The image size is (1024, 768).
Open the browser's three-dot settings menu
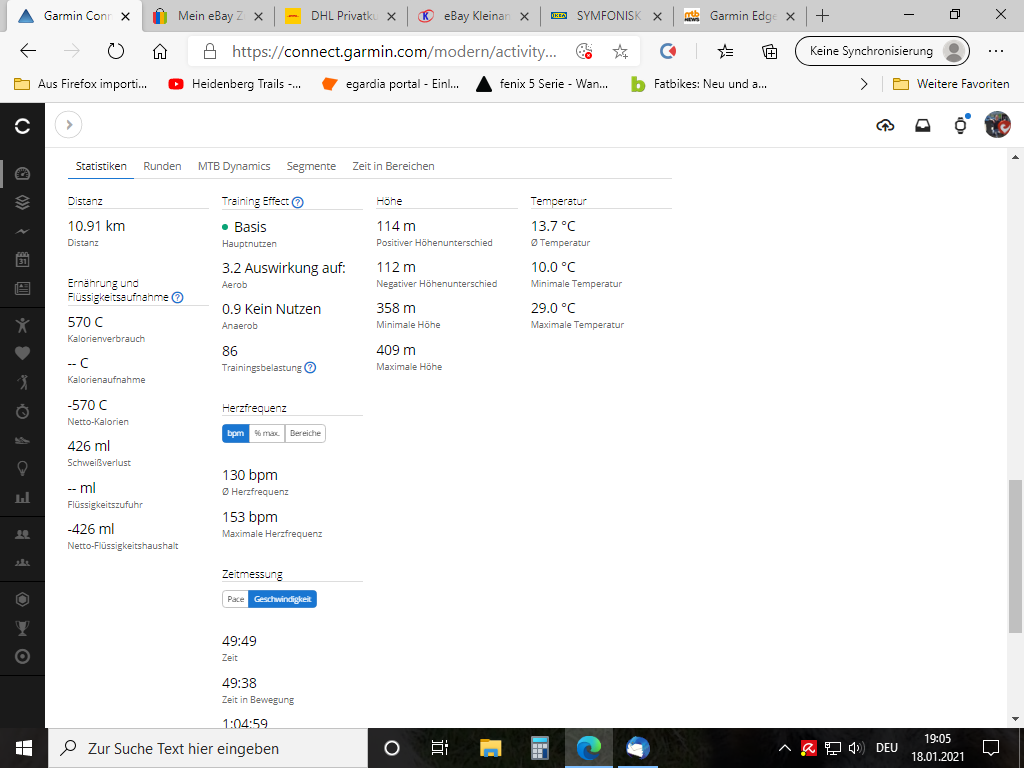click(x=996, y=51)
